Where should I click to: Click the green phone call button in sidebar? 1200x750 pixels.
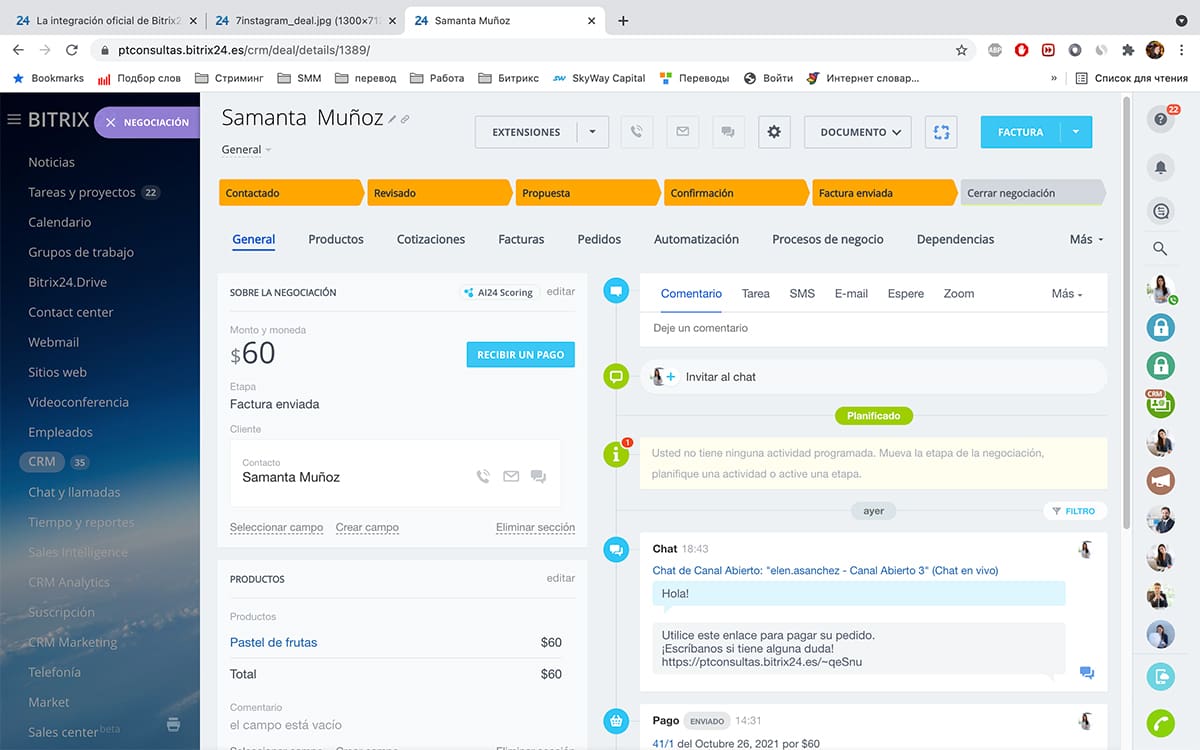(x=1160, y=722)
